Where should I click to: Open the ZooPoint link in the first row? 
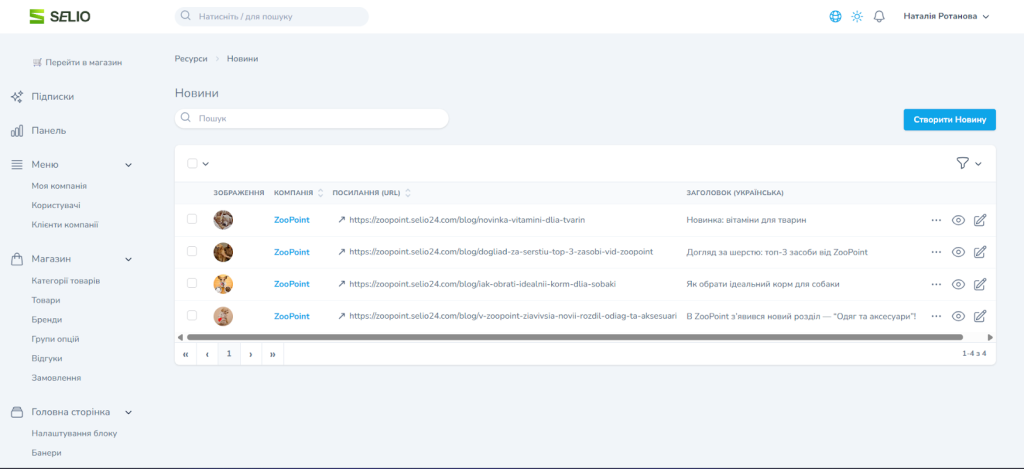tap(291, 220)
